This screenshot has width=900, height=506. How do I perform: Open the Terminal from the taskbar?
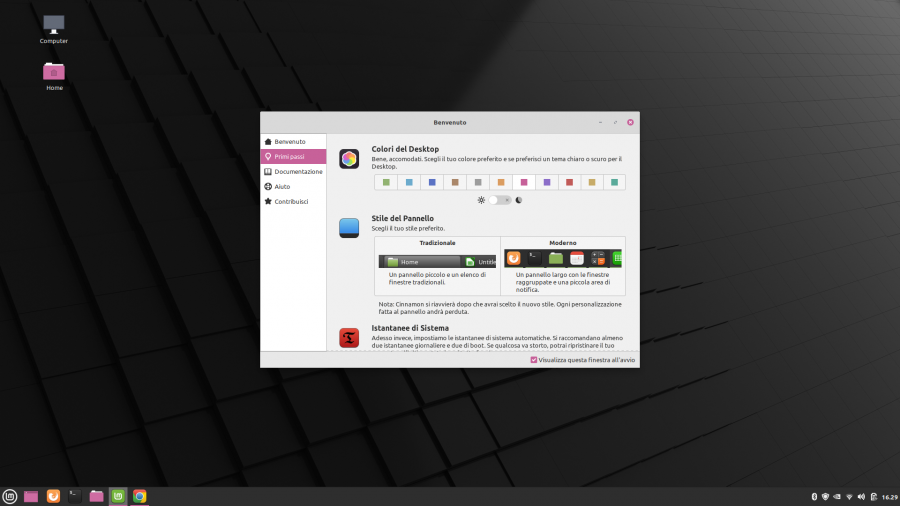click(75, 496)
